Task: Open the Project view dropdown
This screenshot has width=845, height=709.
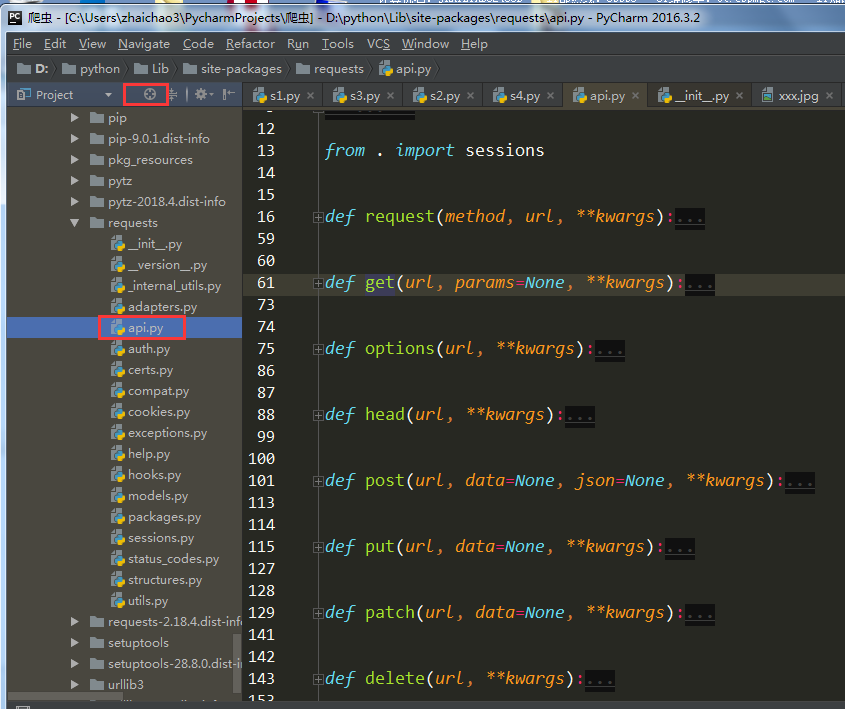Action: coord(108,95)
